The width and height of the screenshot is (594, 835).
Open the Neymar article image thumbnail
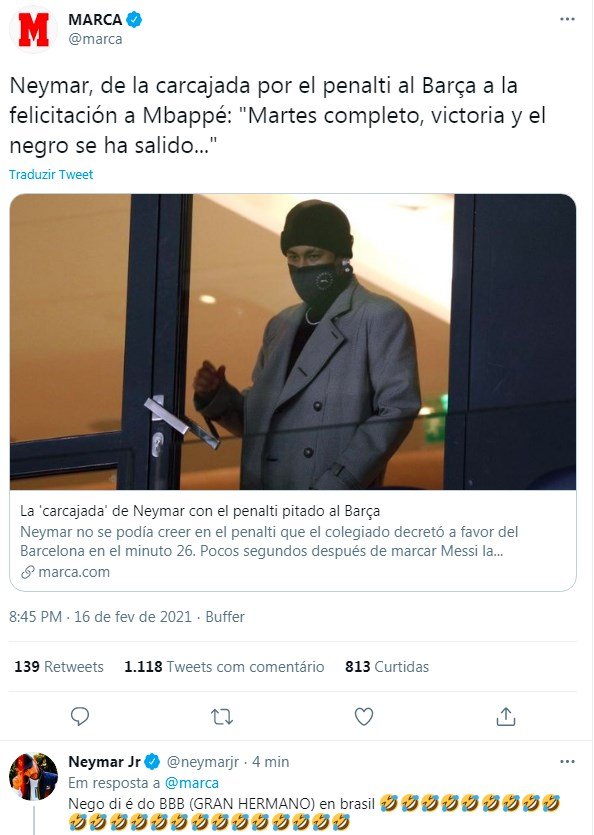[292, 342]
